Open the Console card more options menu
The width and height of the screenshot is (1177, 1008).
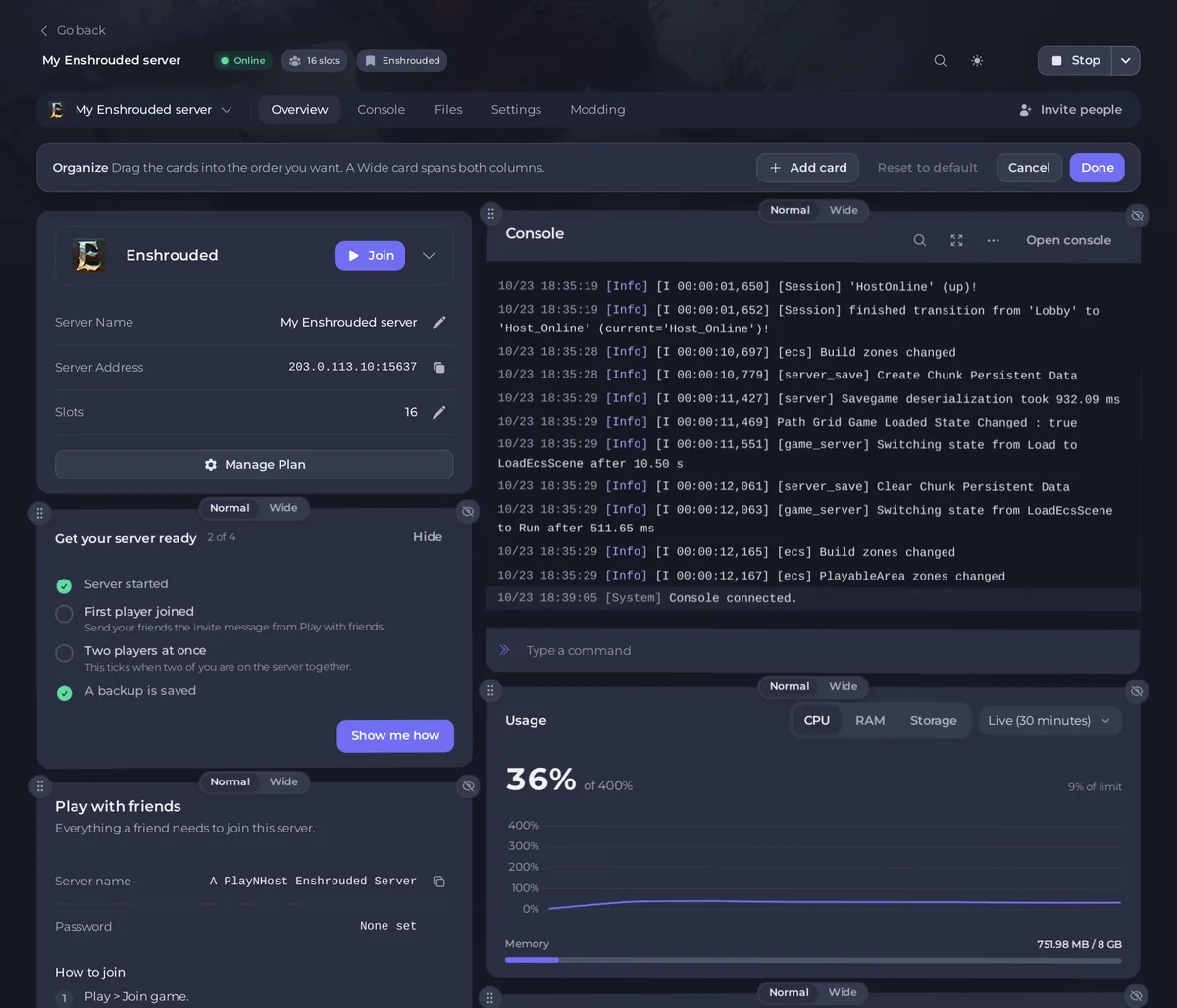pyautogui.click(x=994, y=240)
